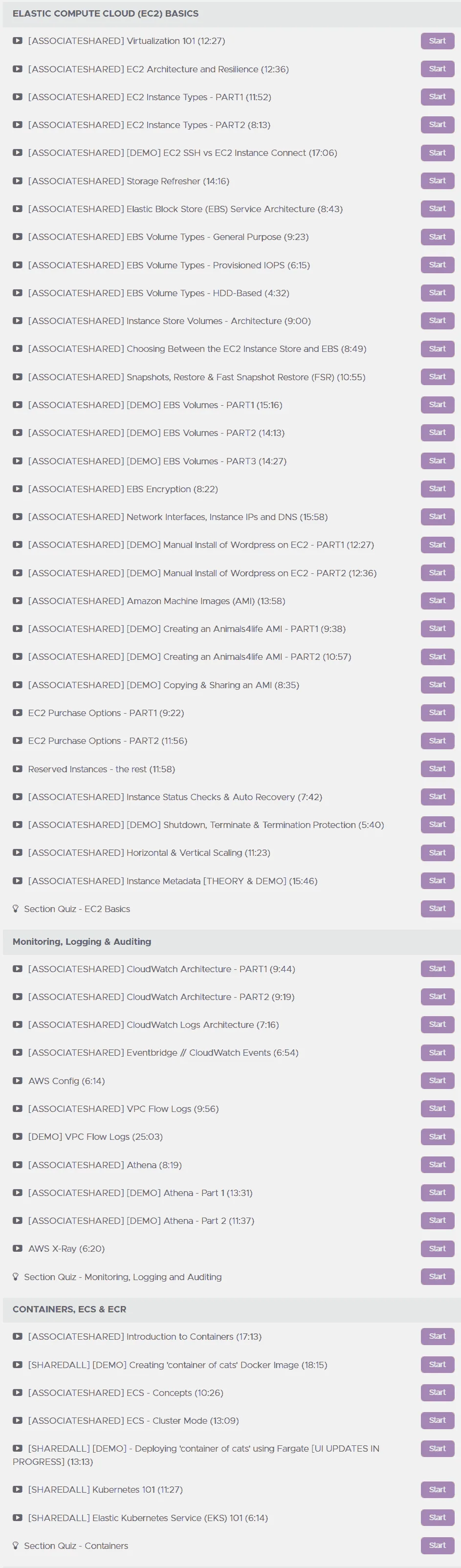Click the video icon beside Kubernetes 101
The image size is (461, 1568).
(x=18, y=1490)
